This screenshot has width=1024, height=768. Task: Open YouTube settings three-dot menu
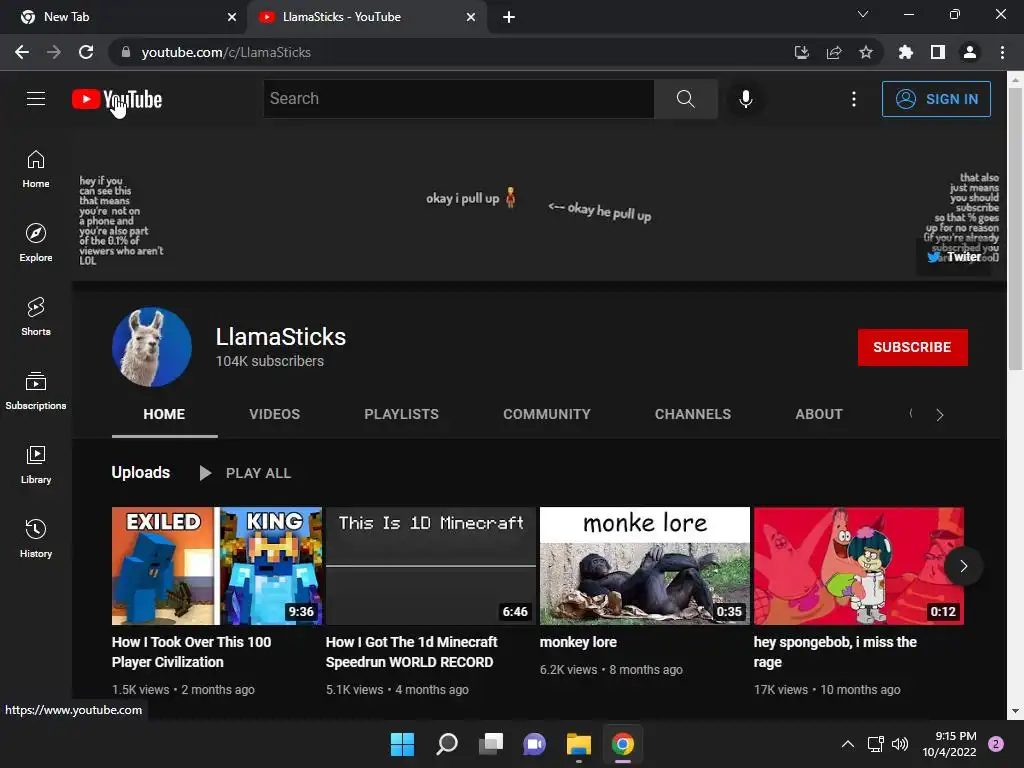pyautogui.click(x=854, y=99)
